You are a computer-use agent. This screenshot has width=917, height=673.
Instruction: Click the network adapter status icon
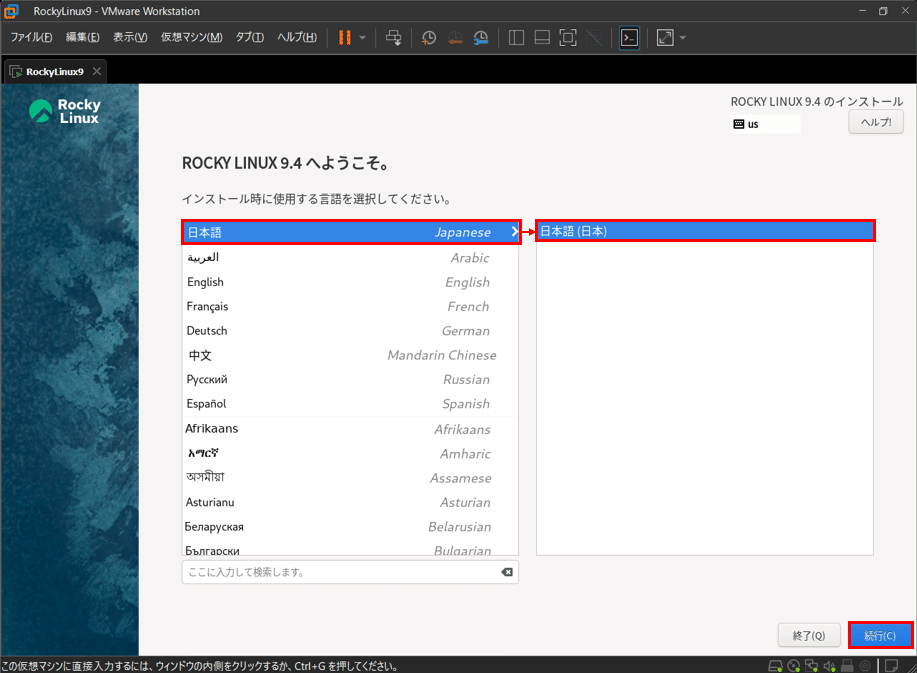tap(812, 665)
